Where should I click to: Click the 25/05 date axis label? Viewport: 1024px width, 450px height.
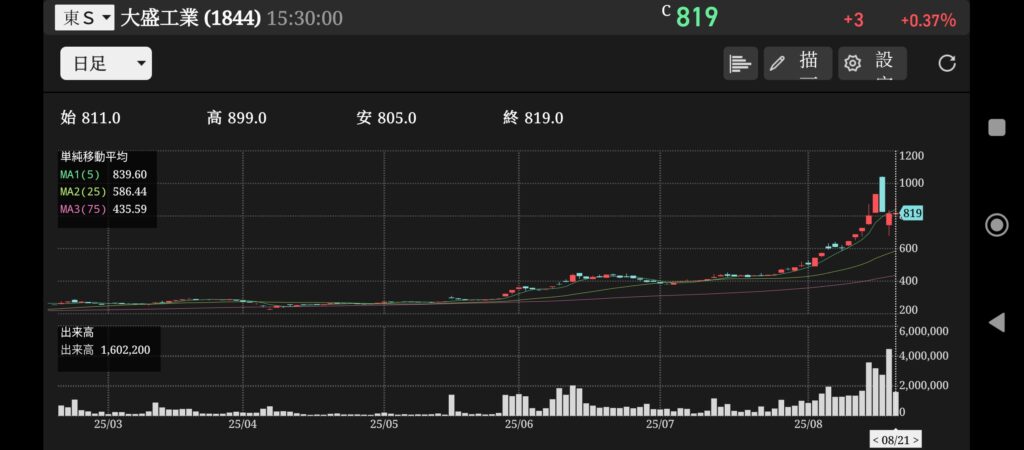coord(384,425)
